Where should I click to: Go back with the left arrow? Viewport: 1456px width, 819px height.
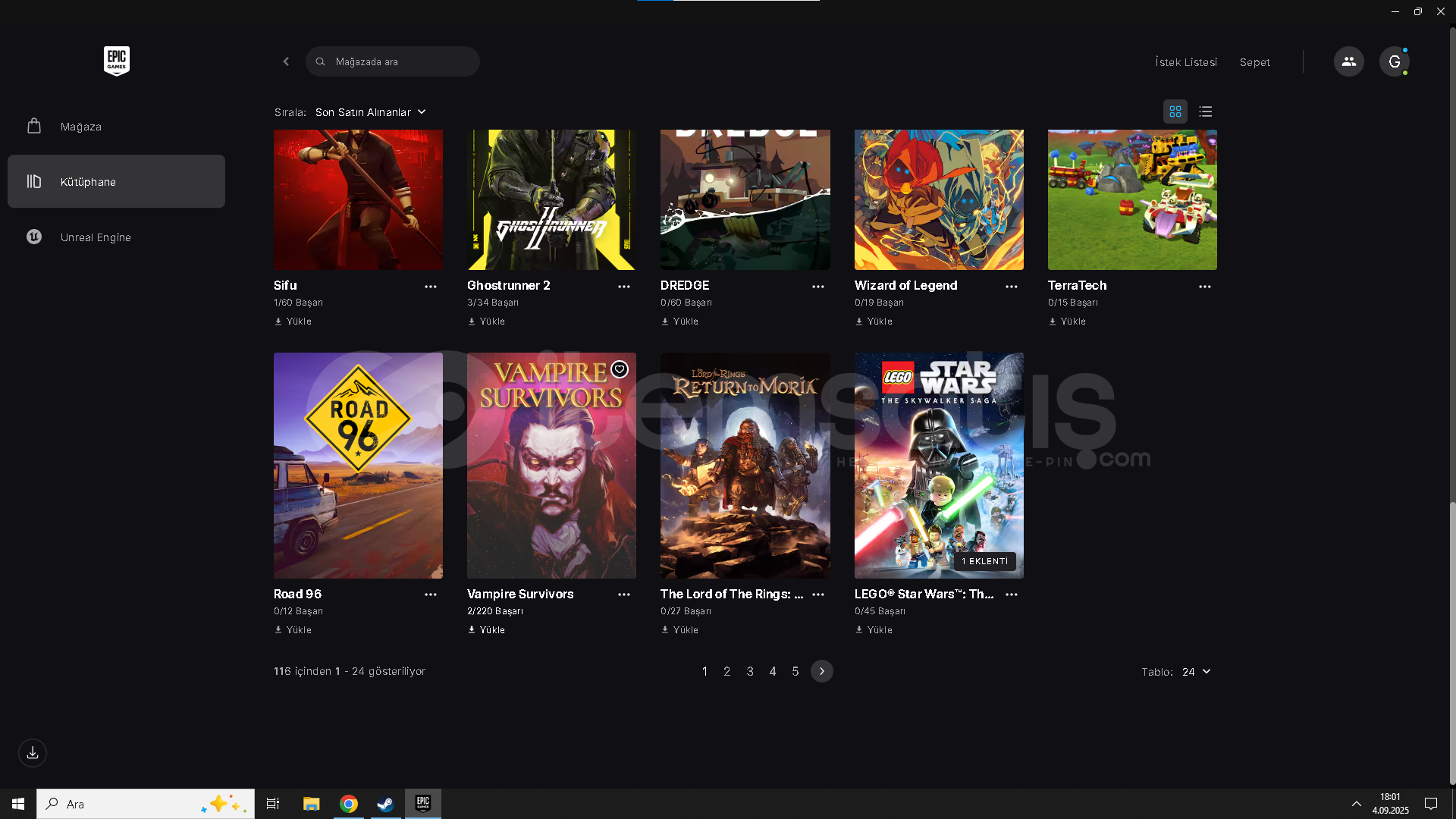pos(286,61)
